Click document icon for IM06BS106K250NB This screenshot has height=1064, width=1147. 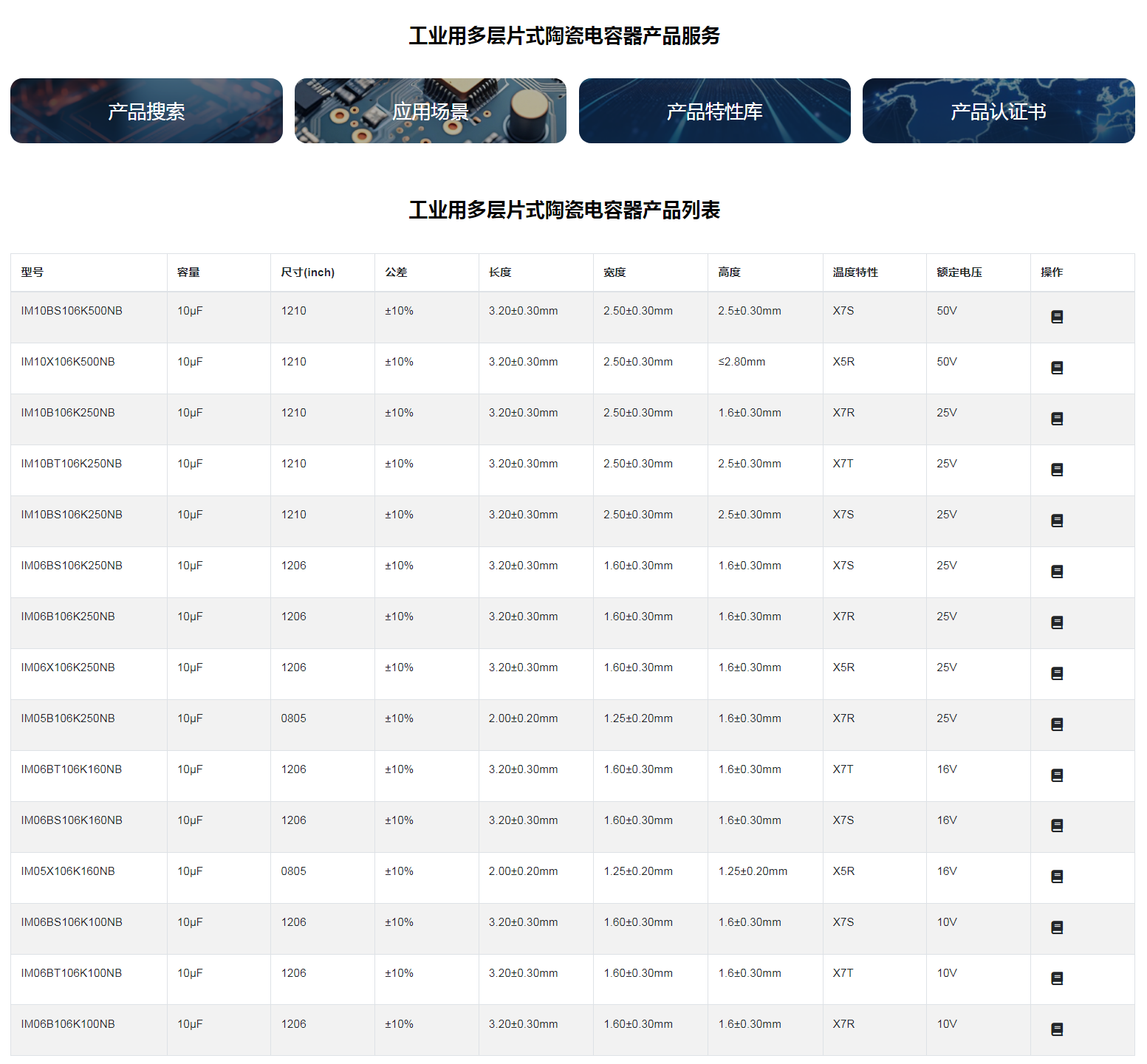pyautogui.click(x=1057, y=572)
